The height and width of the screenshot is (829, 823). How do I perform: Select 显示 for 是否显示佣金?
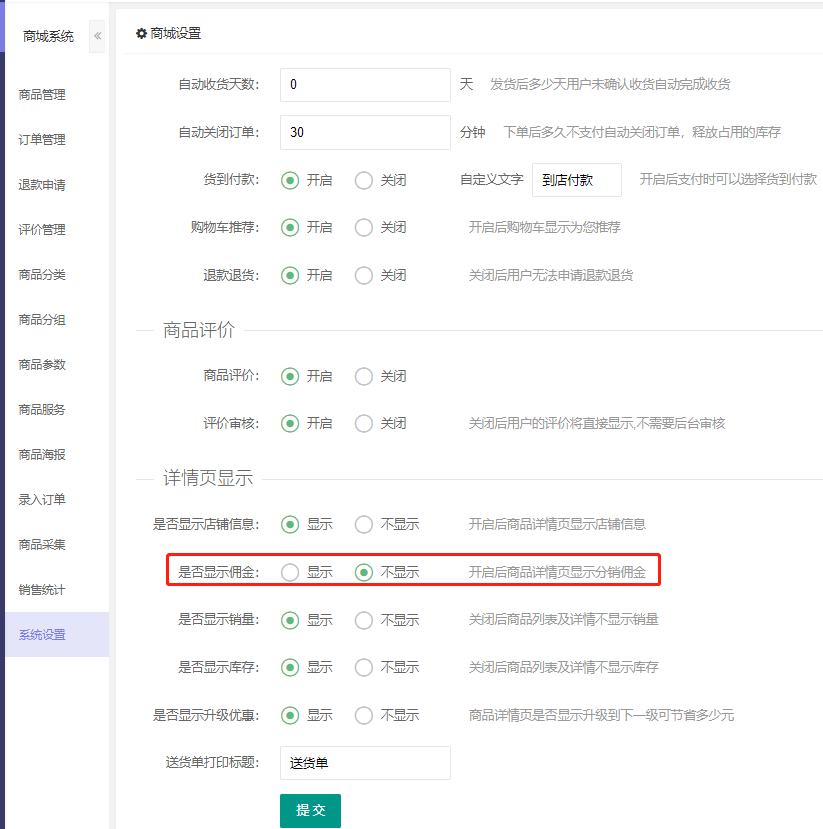point(290,573)
